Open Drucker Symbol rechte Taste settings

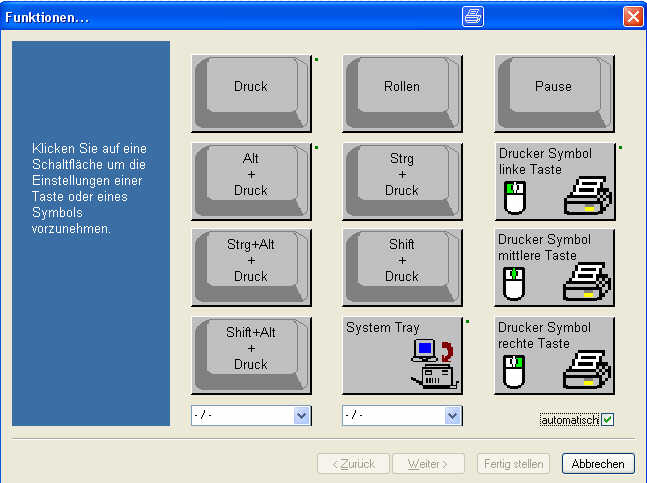click(x=554, y=356)
